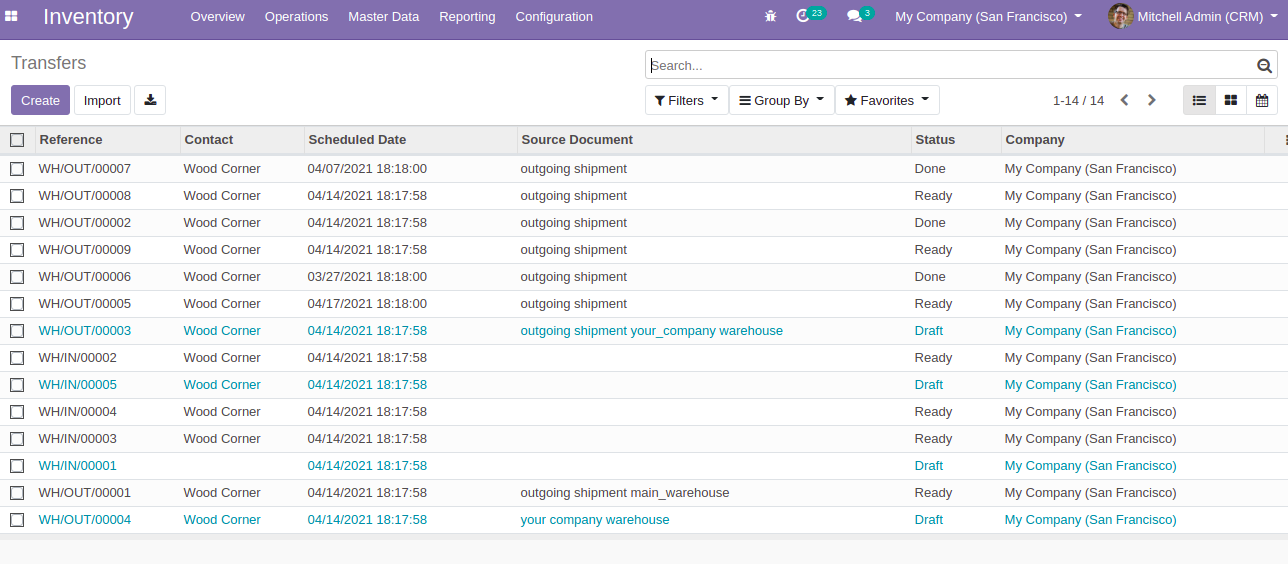Viewport: 1288px width, 564px height.
Task: Open the Configuration menu
Action: coord(554,16)
